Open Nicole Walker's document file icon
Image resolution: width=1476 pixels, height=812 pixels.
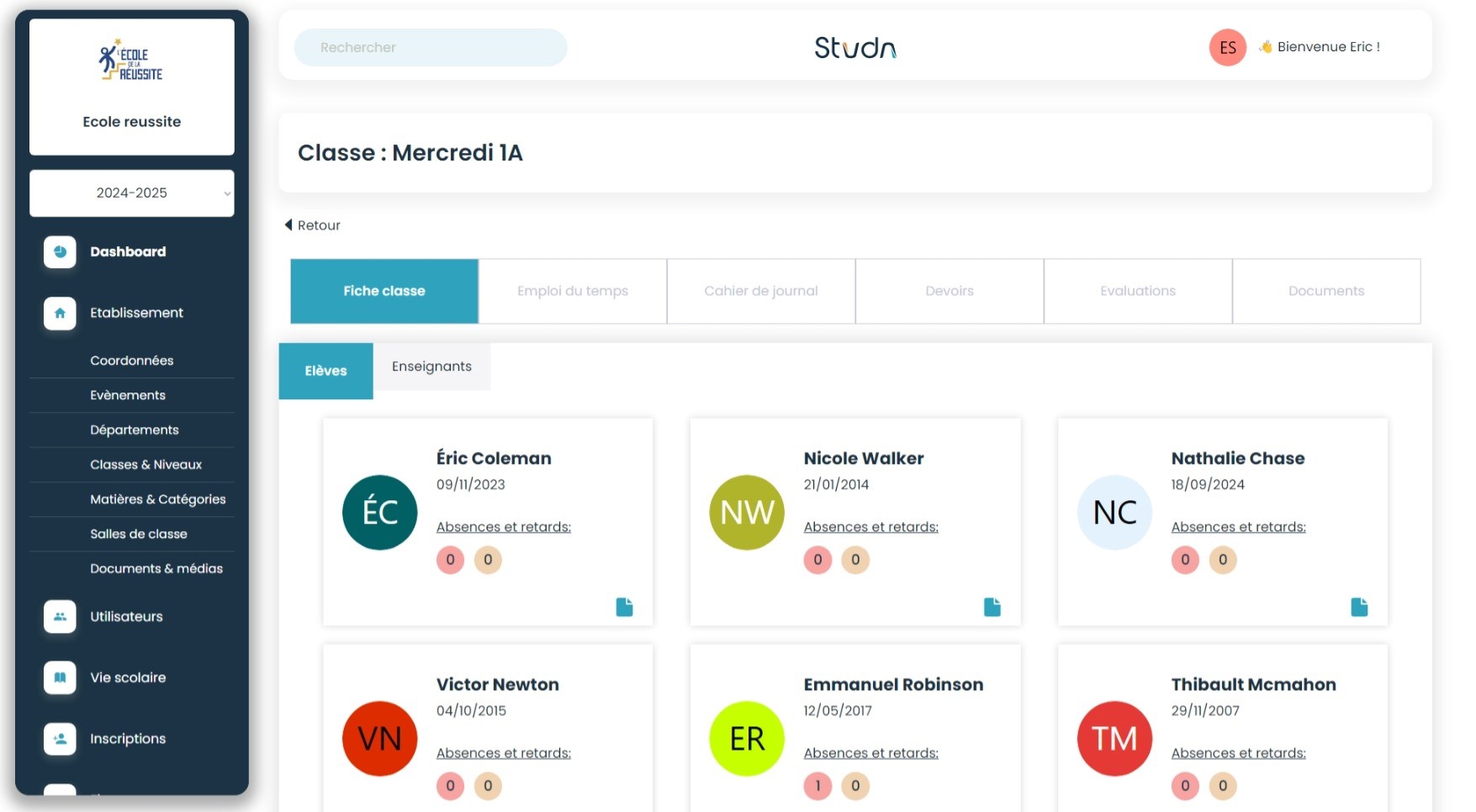coord(992,607)
